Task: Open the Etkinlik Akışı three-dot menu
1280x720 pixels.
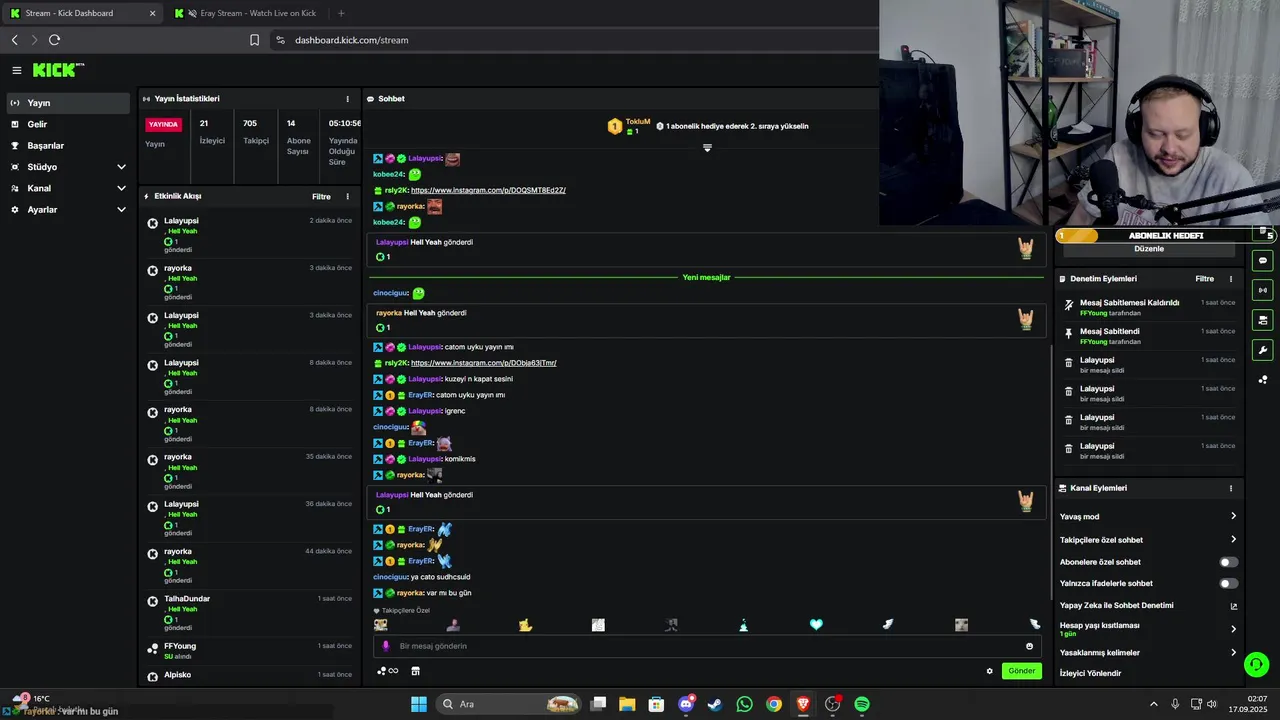Action: [348, 197]
